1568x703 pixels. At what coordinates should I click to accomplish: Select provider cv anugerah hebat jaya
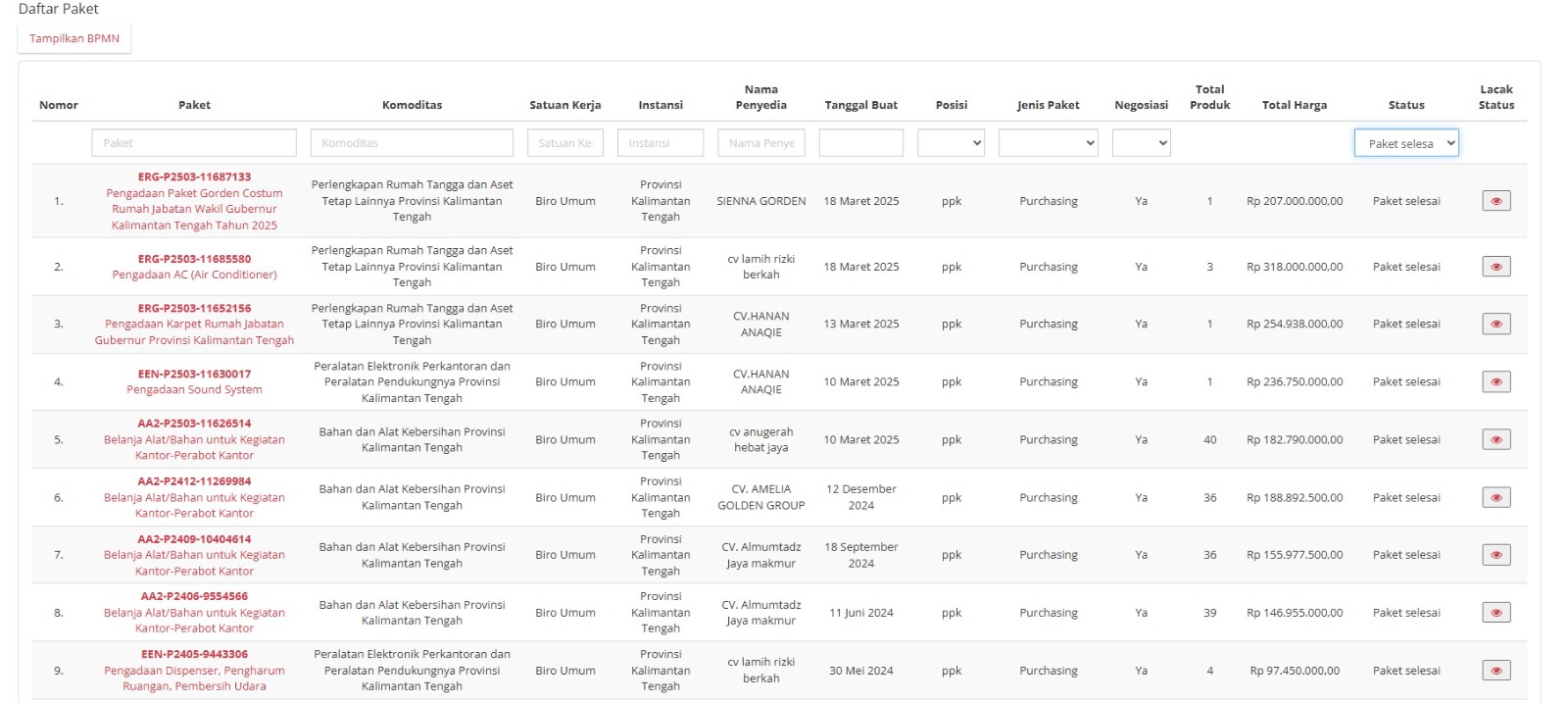(761, 439)
